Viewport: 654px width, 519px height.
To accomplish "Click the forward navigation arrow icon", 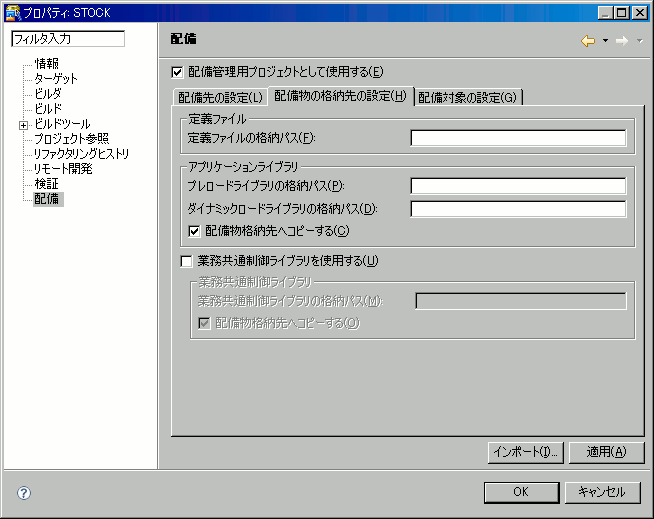I will click(622, 41).
